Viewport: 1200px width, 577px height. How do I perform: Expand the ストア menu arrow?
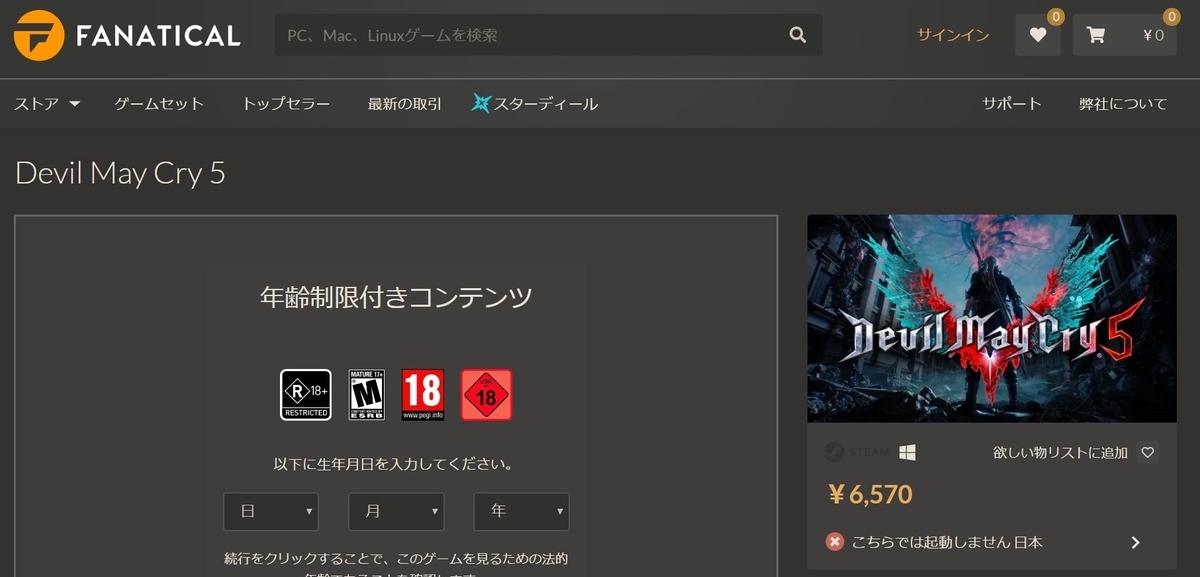click(x=75, y=103)
